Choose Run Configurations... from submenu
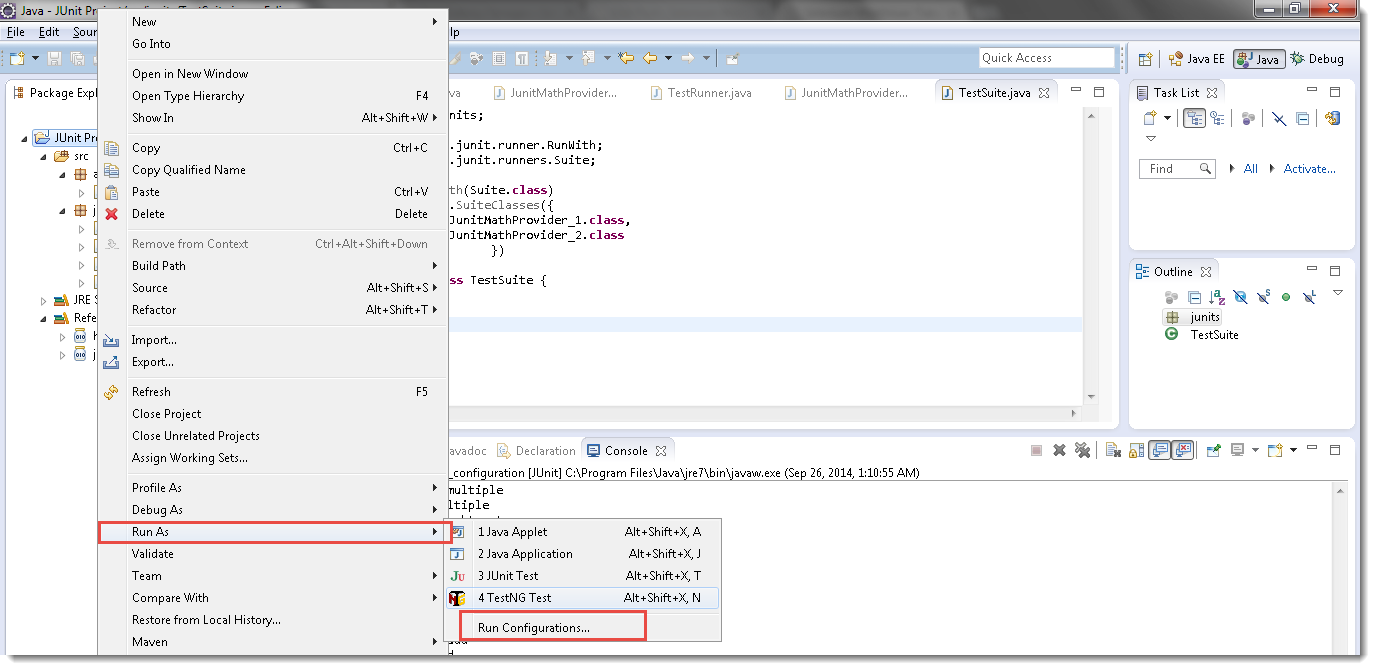Image resolution: width=1375 pixels, height=670 pixels. pyautogui.click(x=534, y=628)
